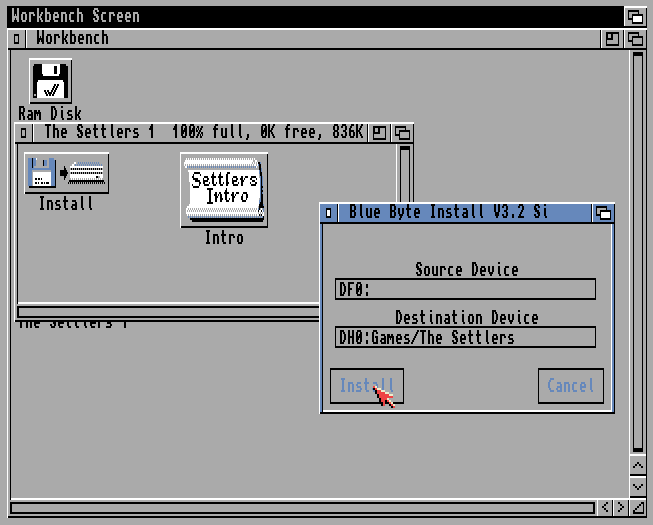Viewport: 653px width, 525px height.
Task: Click the Destination Device label
Action: click(x=466, y=318)
